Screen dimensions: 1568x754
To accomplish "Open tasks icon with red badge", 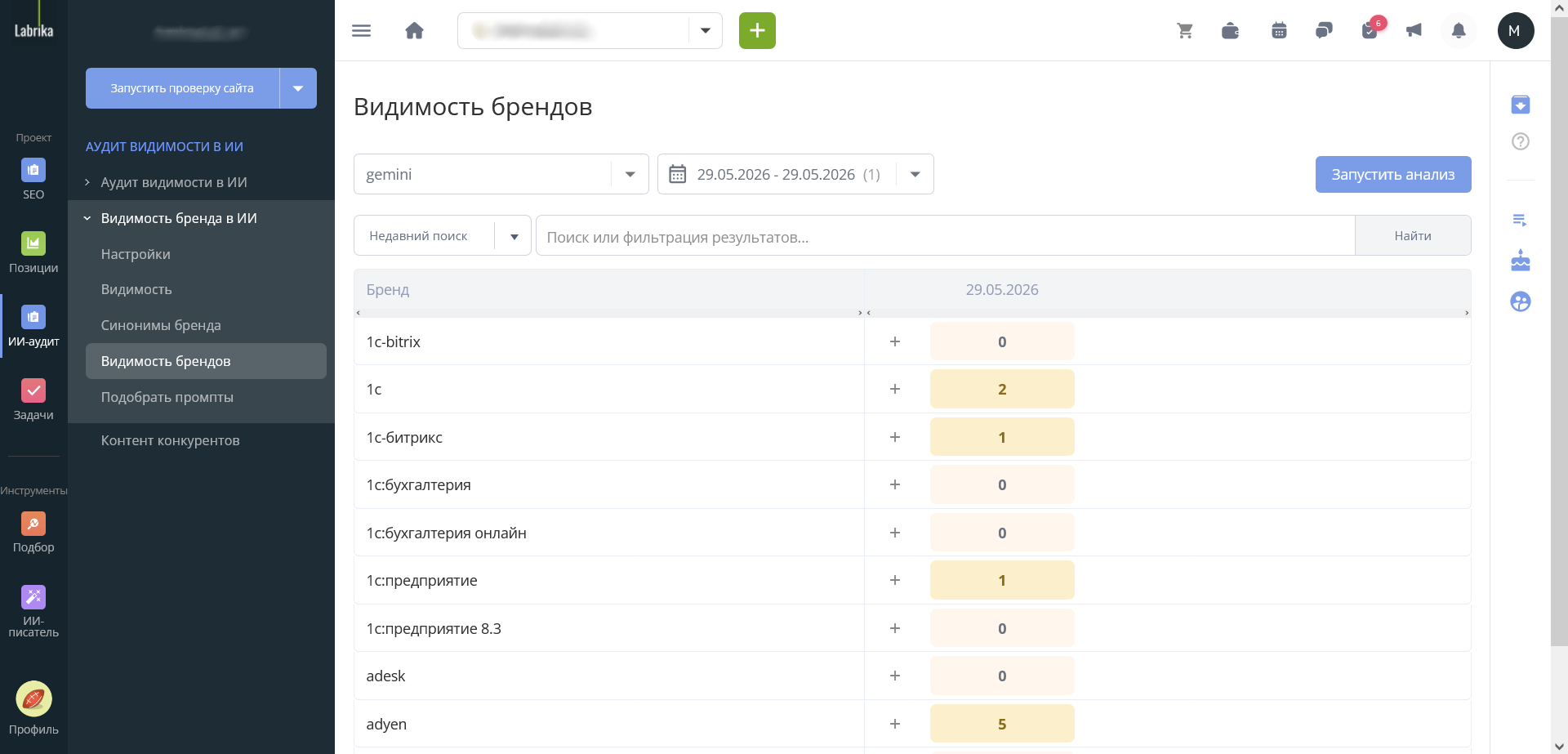I will click(x=1370, y=30).
